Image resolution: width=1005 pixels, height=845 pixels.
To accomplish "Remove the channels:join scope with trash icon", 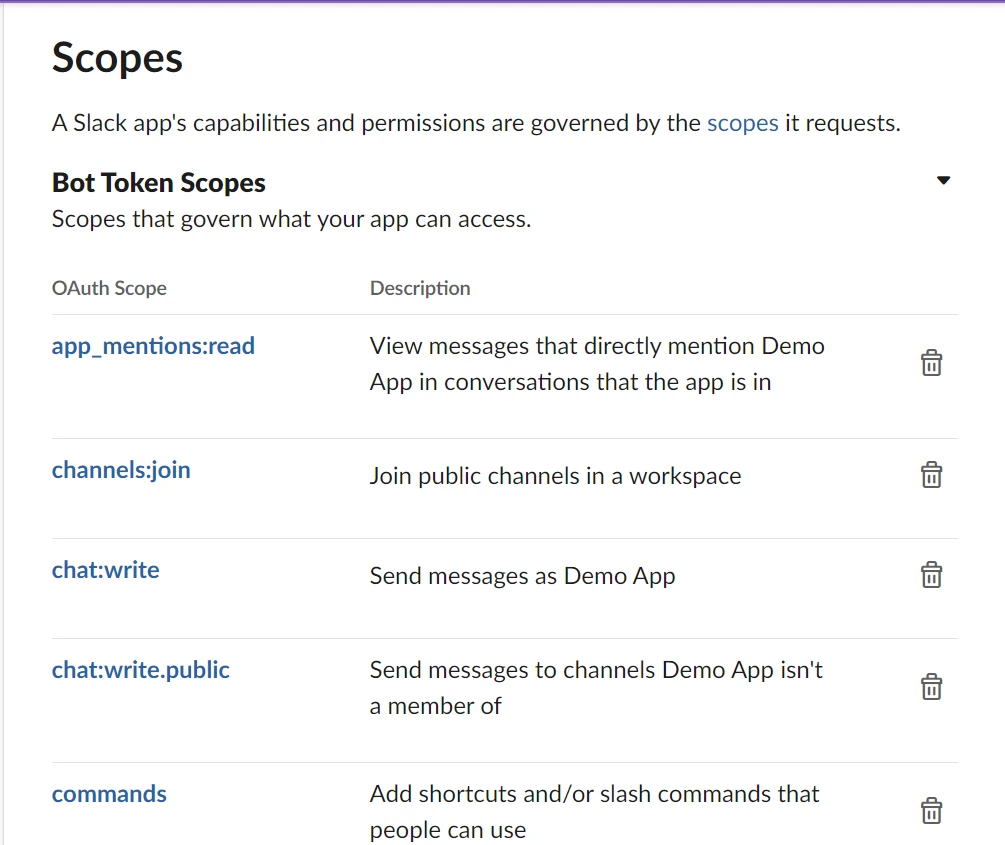I will 931,474.
